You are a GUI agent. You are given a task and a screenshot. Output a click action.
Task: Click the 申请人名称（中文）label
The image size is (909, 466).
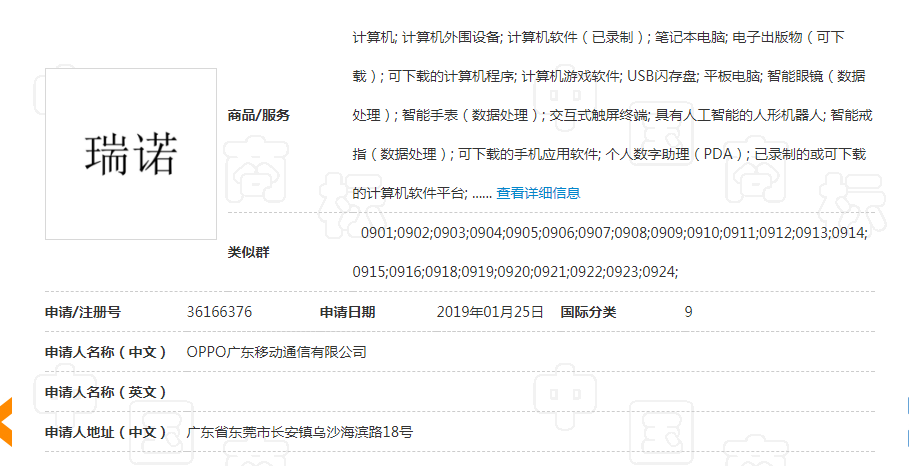pos(106,352)
